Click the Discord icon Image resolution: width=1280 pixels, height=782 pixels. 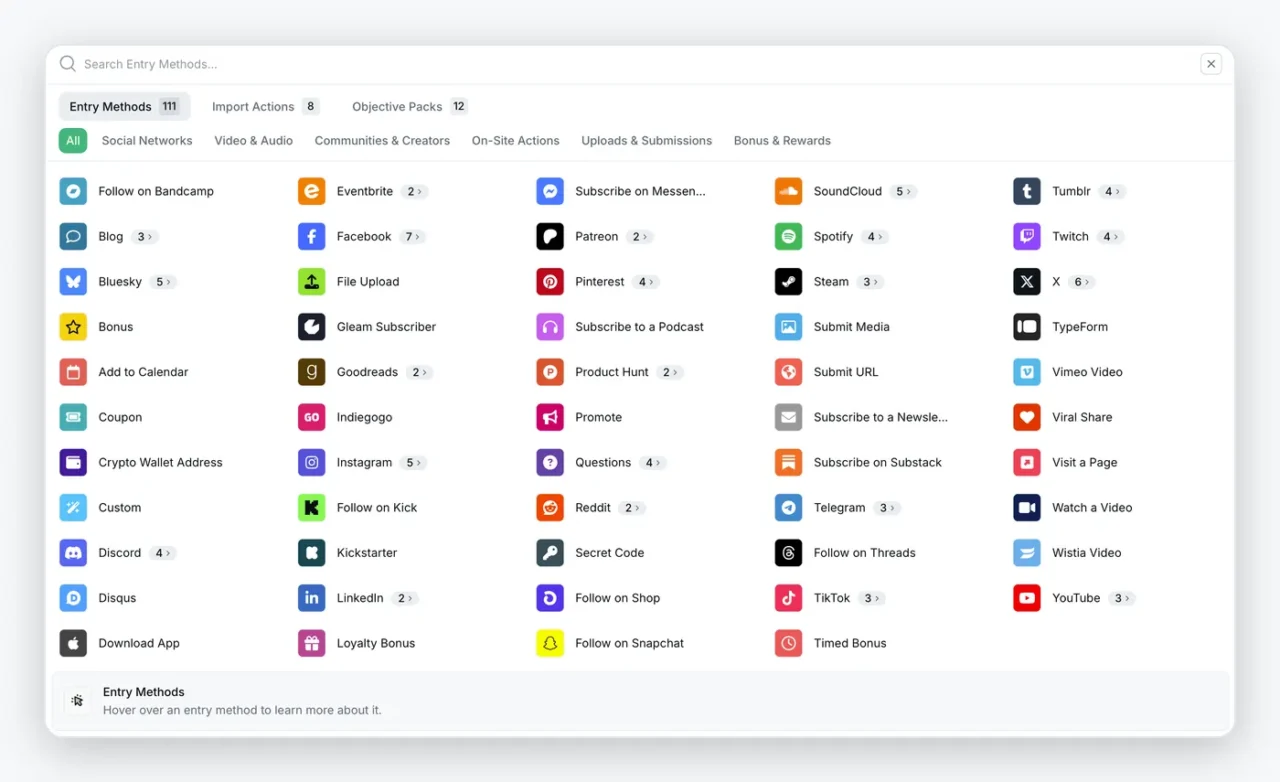click(73, 553)
